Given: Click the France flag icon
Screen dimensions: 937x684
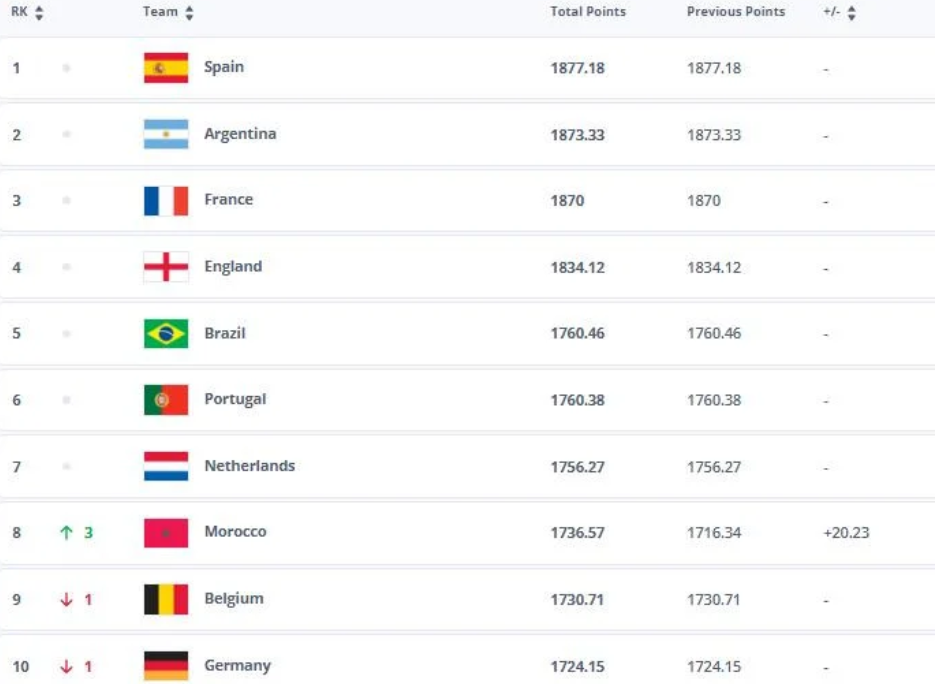Looking at the screenshot, I should pos(166,201).
